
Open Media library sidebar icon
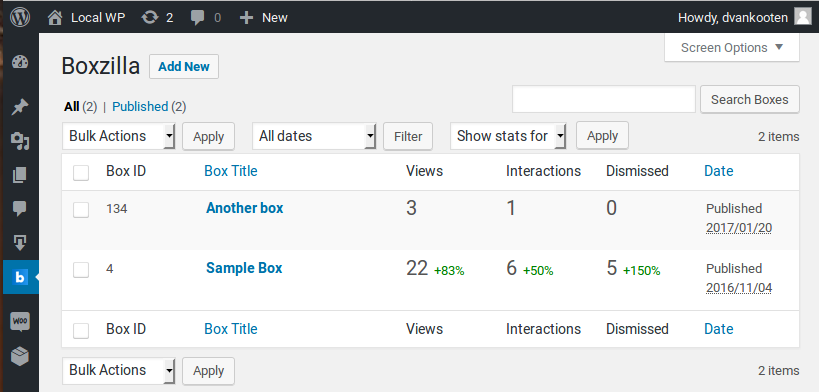click(20, 141)
